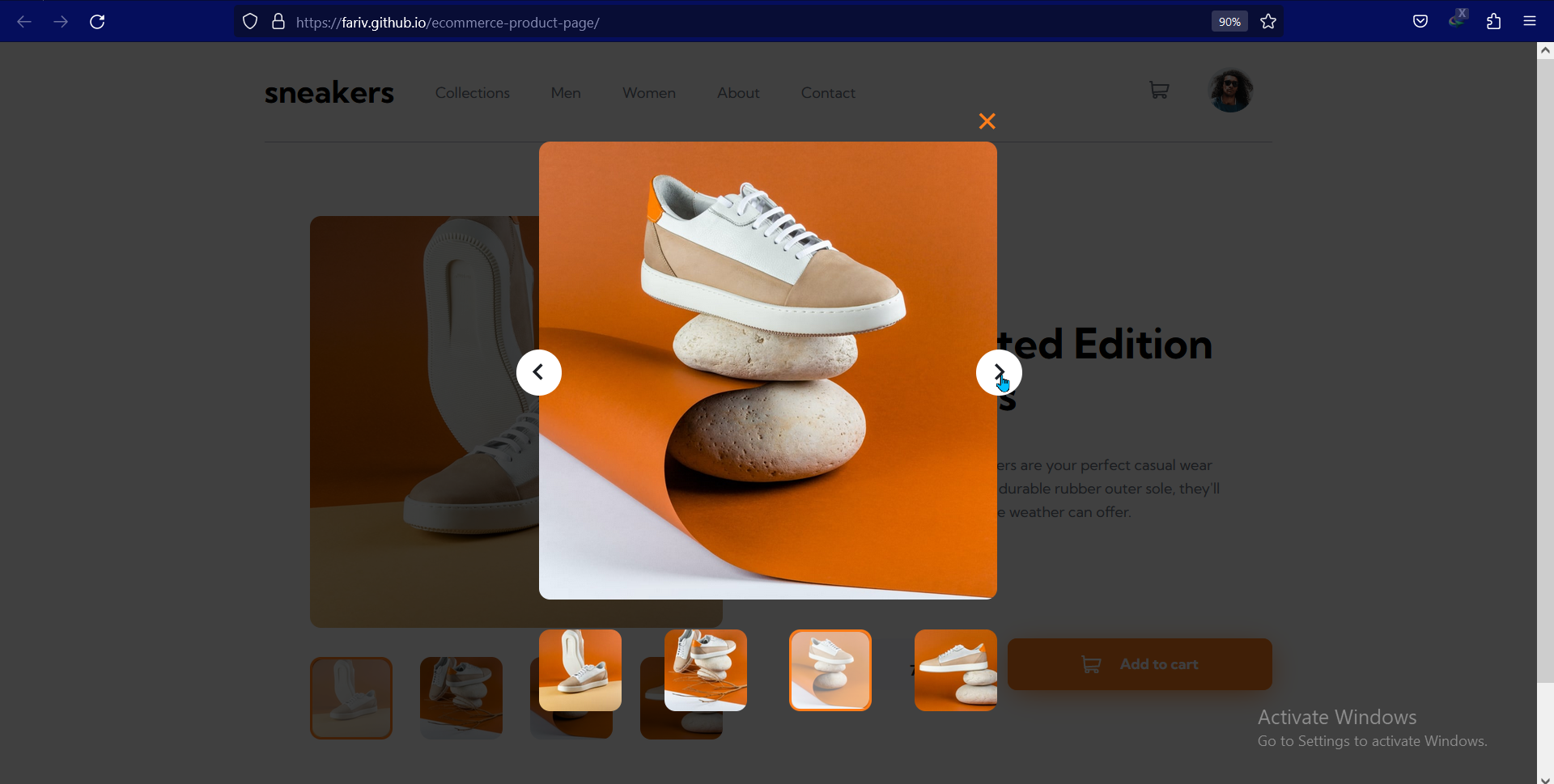Select highlighted third lightbox thumbnail

830,671
